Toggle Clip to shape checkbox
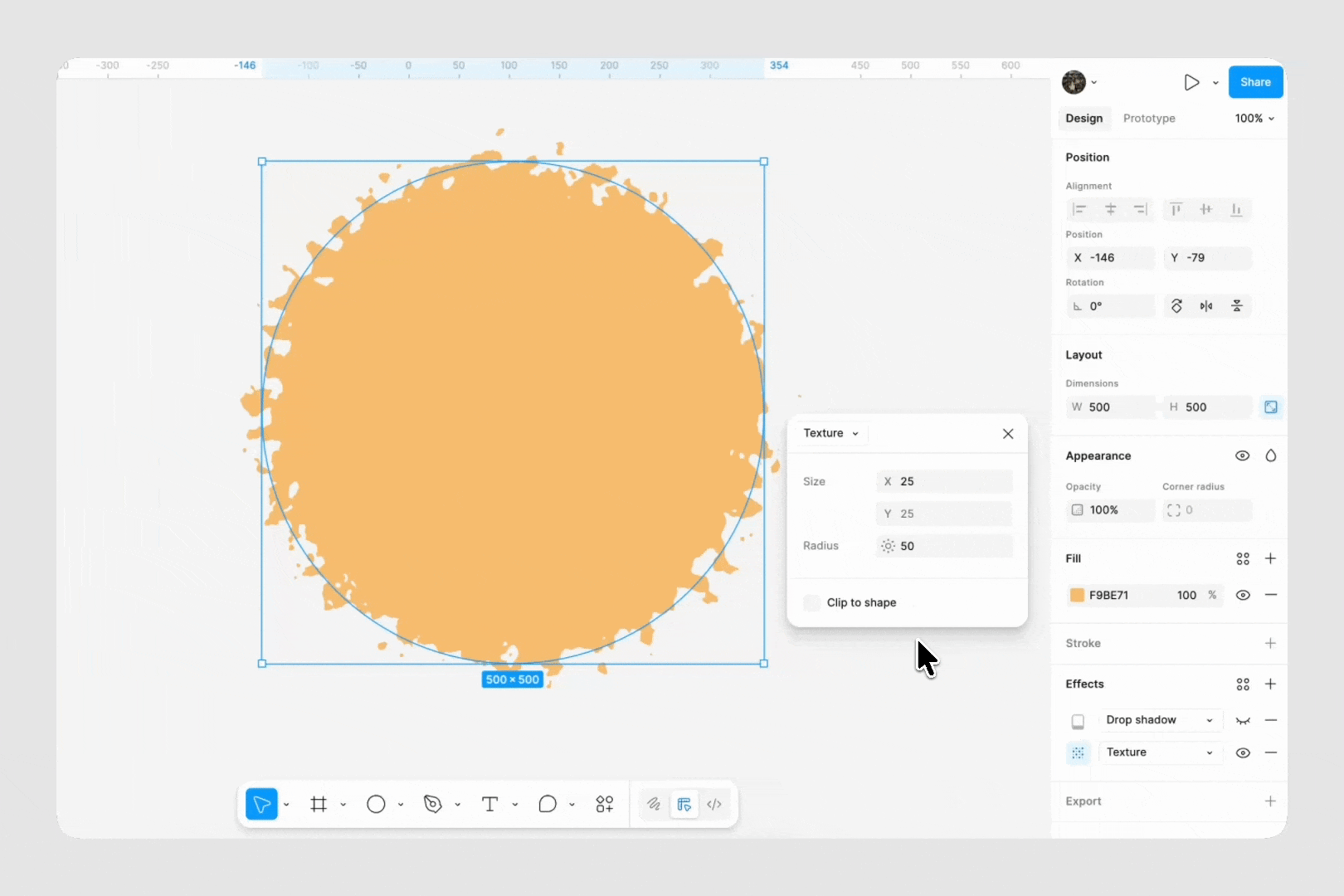Image resolution: width=1344 pixels, height=896 pixels. [812, 602]
